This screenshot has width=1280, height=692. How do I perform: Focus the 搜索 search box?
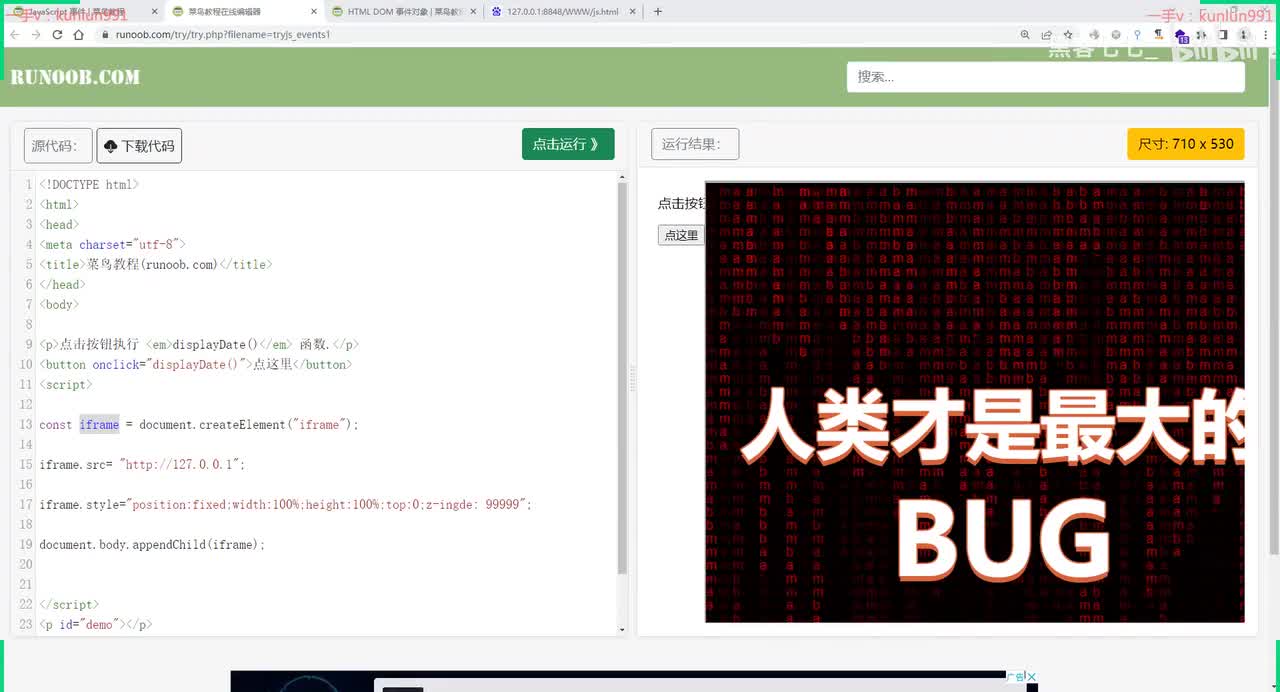[1045, 77]
